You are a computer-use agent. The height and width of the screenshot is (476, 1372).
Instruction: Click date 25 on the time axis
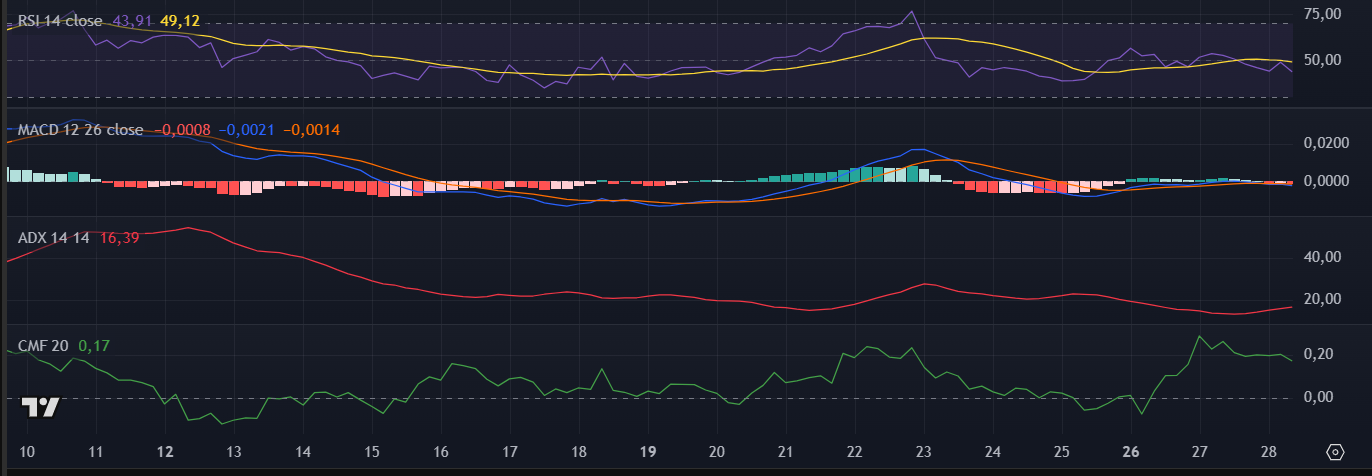(x=1062, y=451)
